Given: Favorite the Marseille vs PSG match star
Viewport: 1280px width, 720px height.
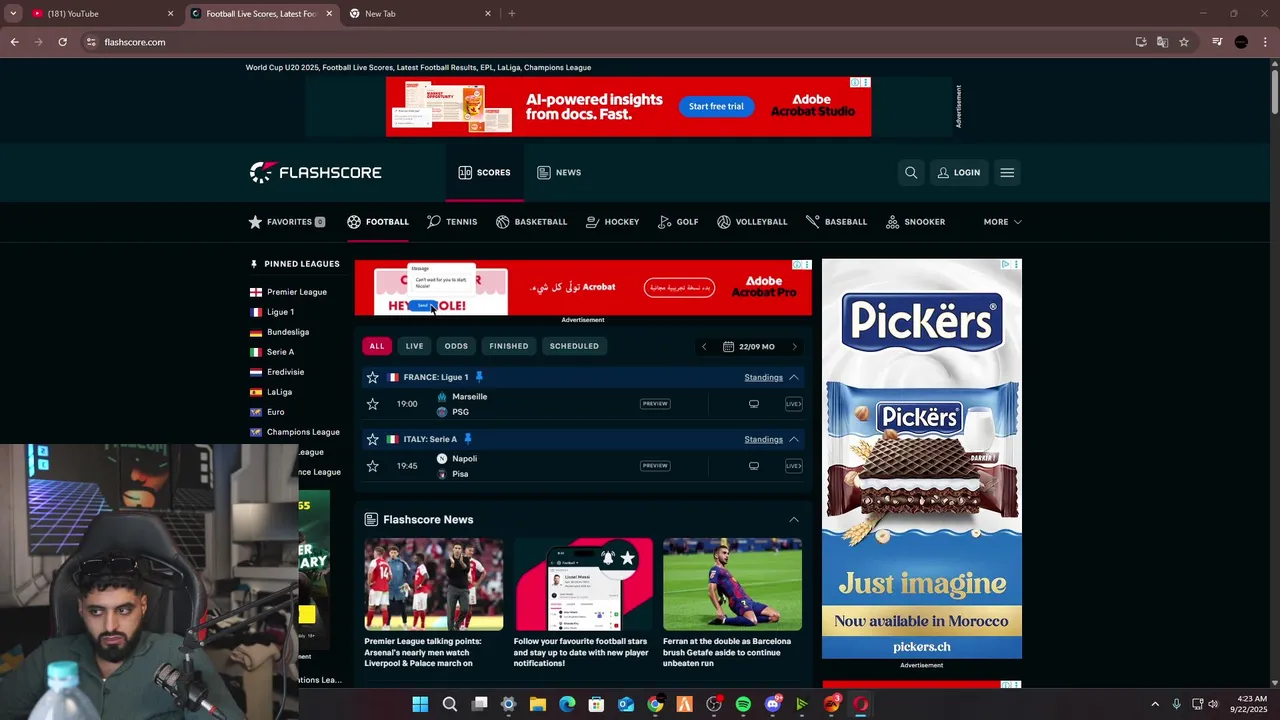Looking at the screenshot, I should (373, 404).
